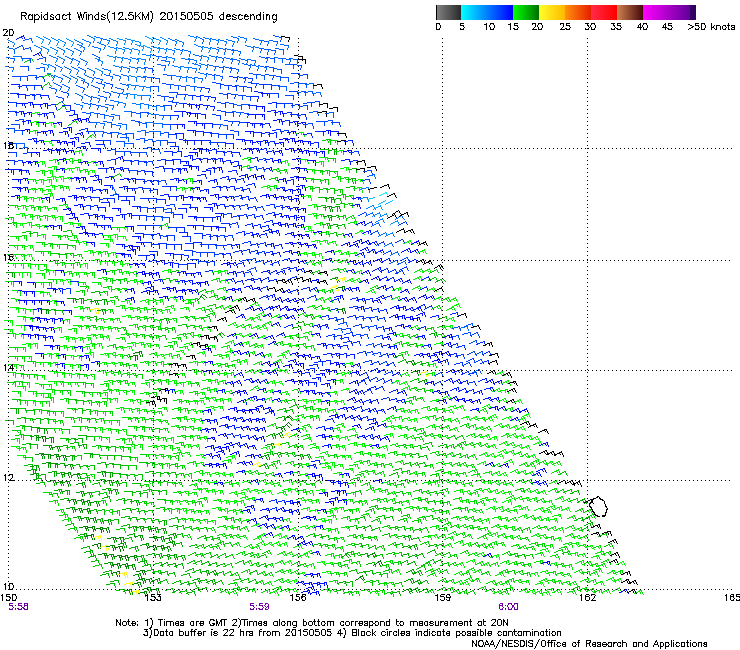Click the latitude label '16'
The width and height of the screenshot is (740, 650).
(8, 257)
